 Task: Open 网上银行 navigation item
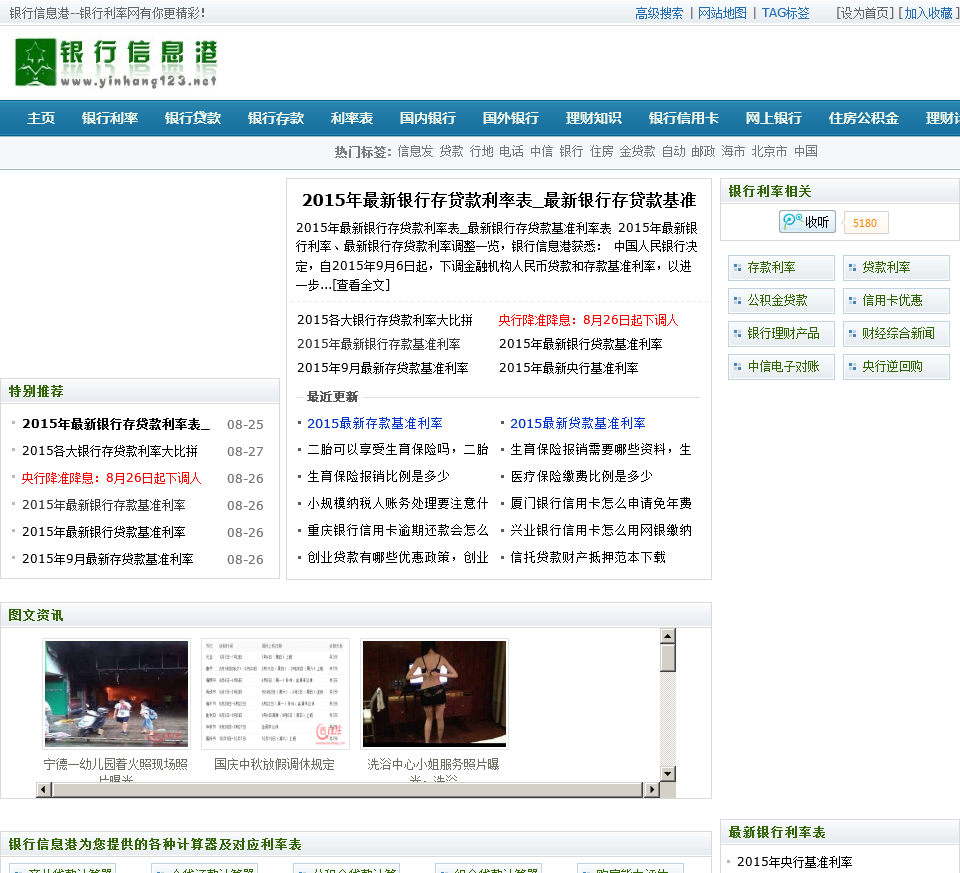tap(773, 118)
